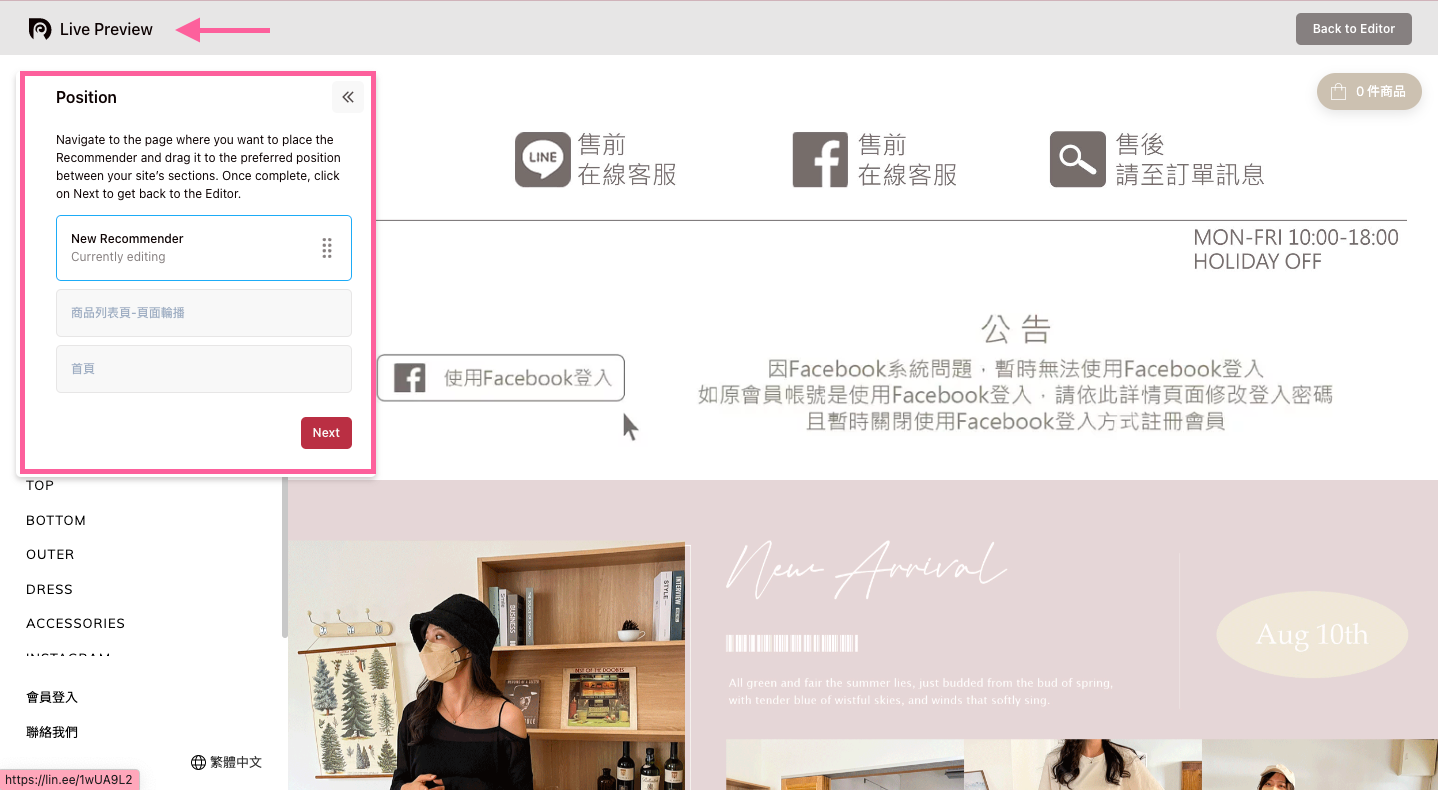Click the Live Preview logo icon
Screen dimensions: 1438x790
coord(40,29)
